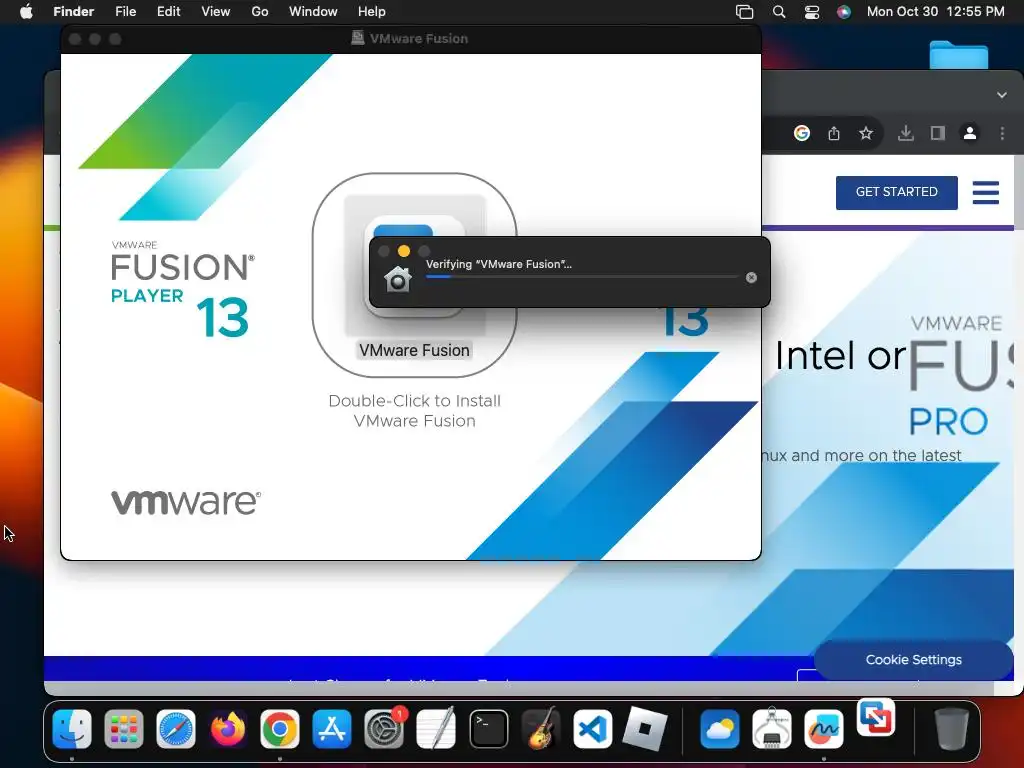Screen dimensions: 1024x768
Task: Open Spotlight search icon
Action: (778, 12)
